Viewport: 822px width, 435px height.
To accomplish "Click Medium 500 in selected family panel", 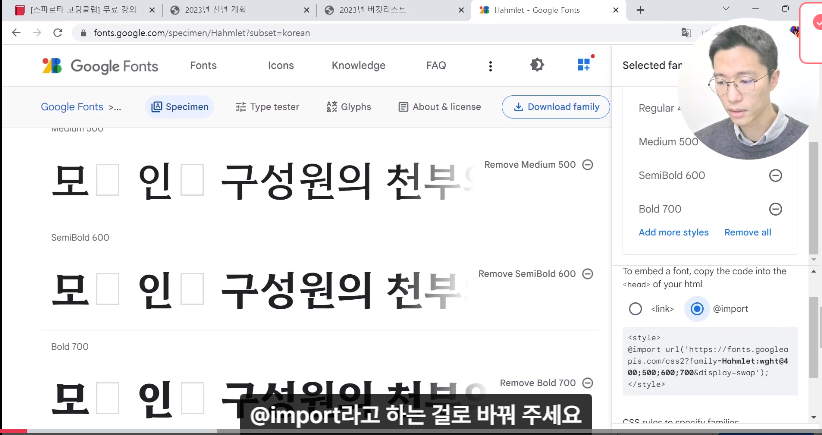I will tap(668, 142).
